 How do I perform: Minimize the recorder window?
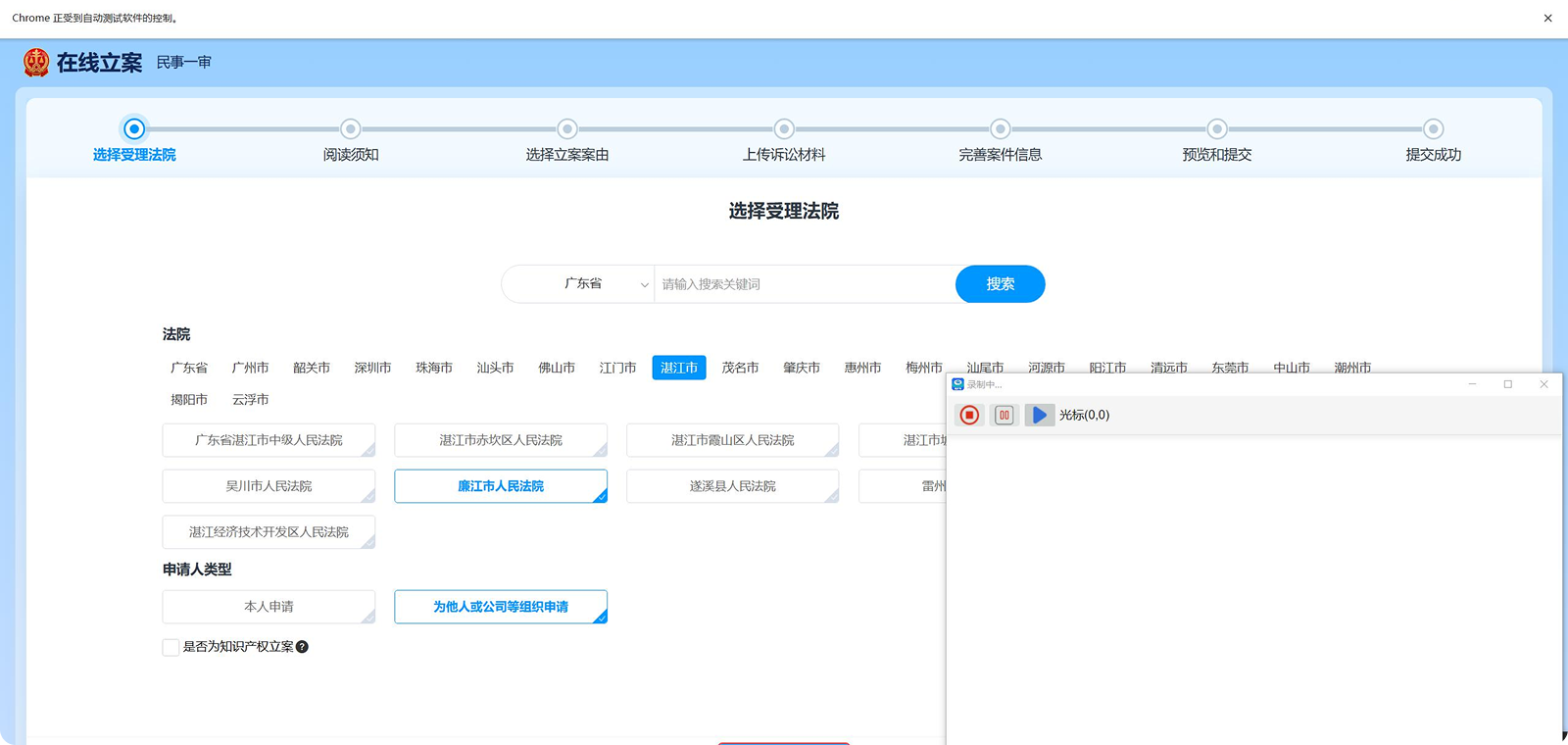pos(1472,384)
